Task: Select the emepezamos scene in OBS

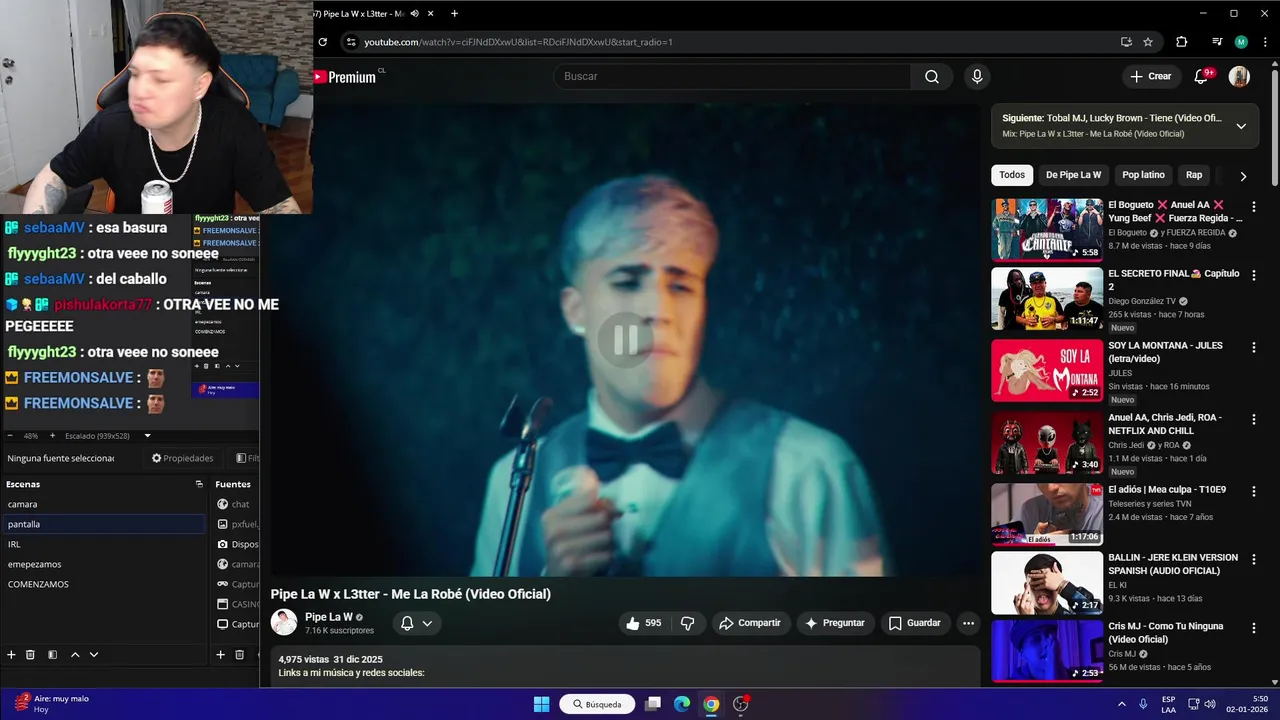Action: (102, 564)
